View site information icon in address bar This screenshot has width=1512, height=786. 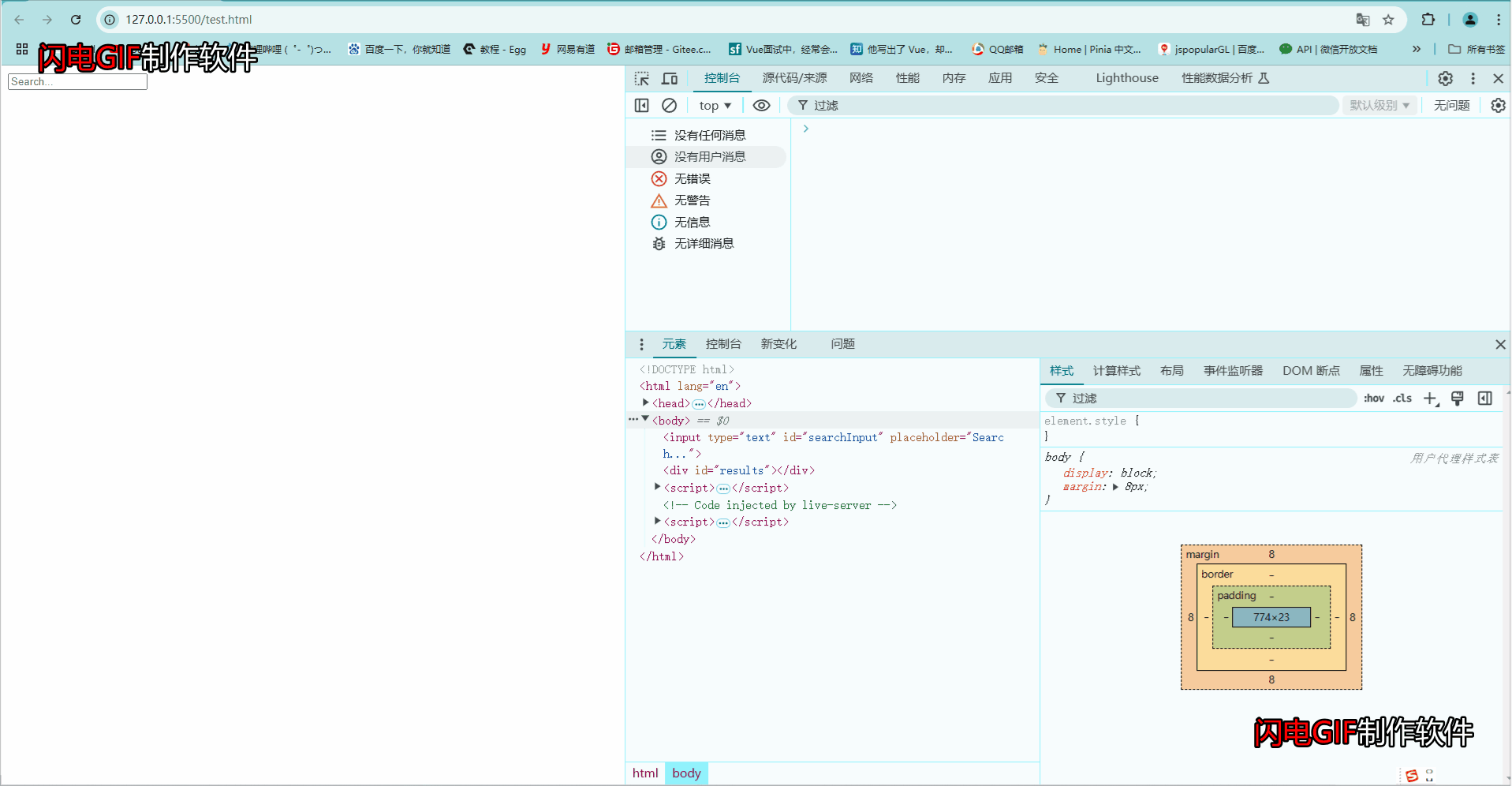110,20
